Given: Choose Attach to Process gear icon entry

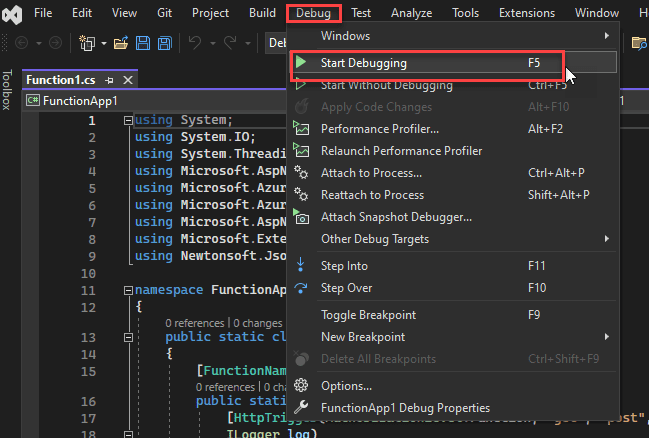Looking at the screenshot, I should (371, 173).
